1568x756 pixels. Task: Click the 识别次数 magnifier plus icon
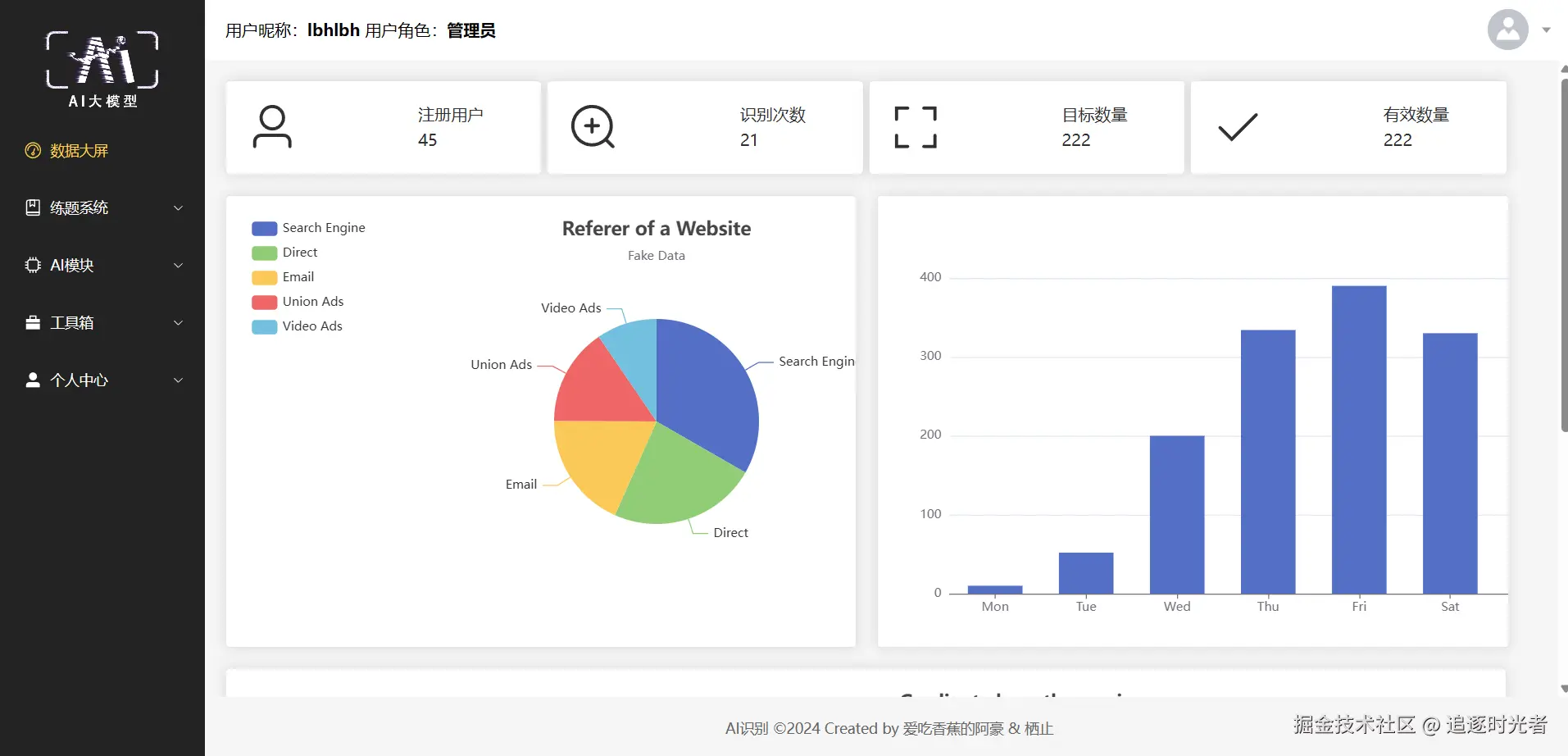point(593,127)
